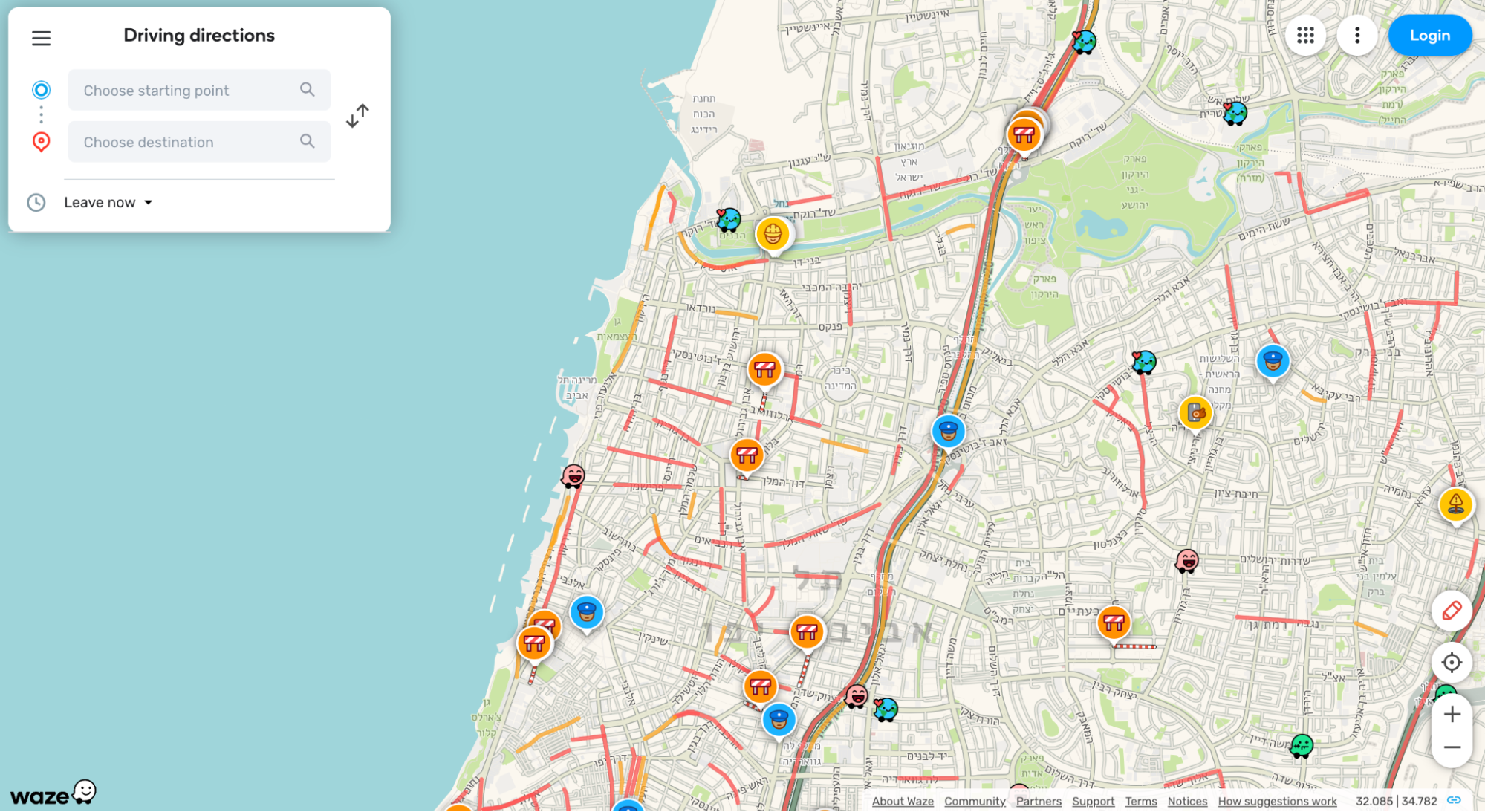Click the recenter map location target icon
This screenshot has width=1485, height=812.
pos(1454,663)
